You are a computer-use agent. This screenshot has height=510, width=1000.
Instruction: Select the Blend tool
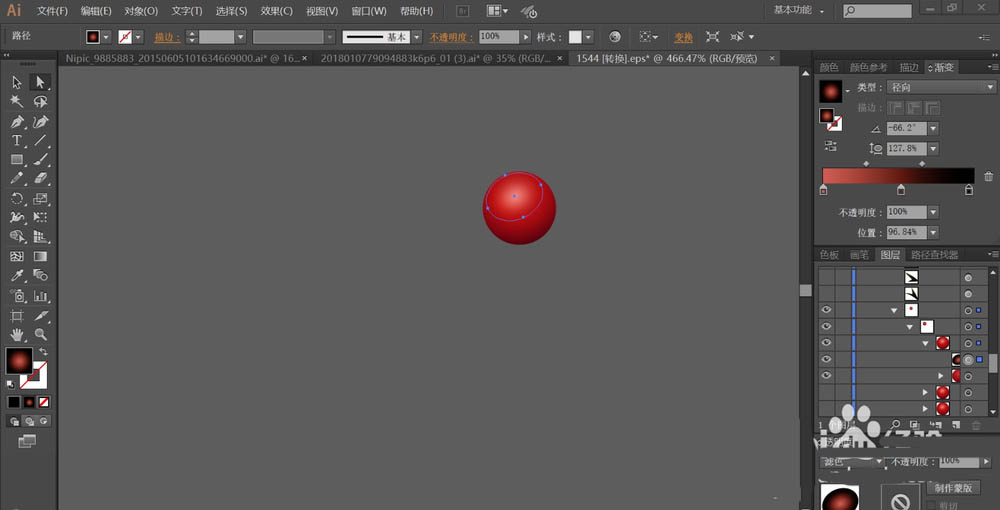40,275
